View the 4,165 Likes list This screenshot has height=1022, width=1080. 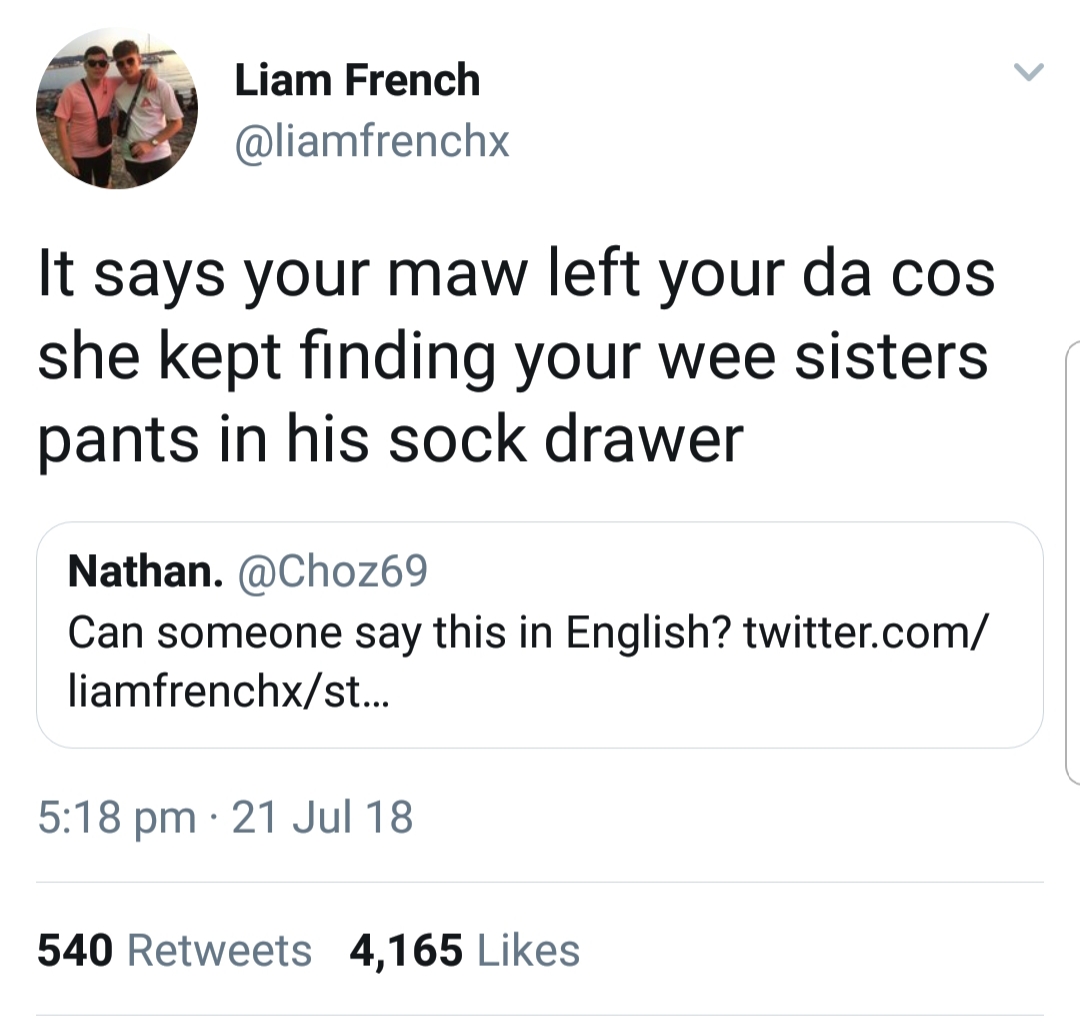tap(465, 951)
